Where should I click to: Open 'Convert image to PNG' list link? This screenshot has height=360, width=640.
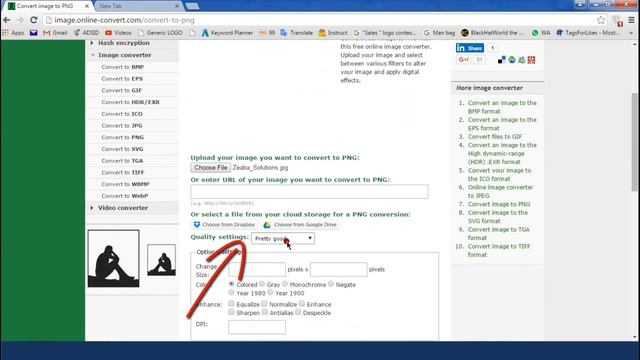(x=499, y=204)
